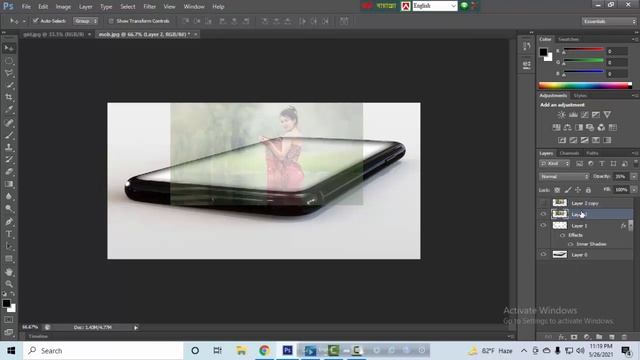Viewport: 640px width, 360px height.
Task: Select the Dodge tool
Action: 9,209
